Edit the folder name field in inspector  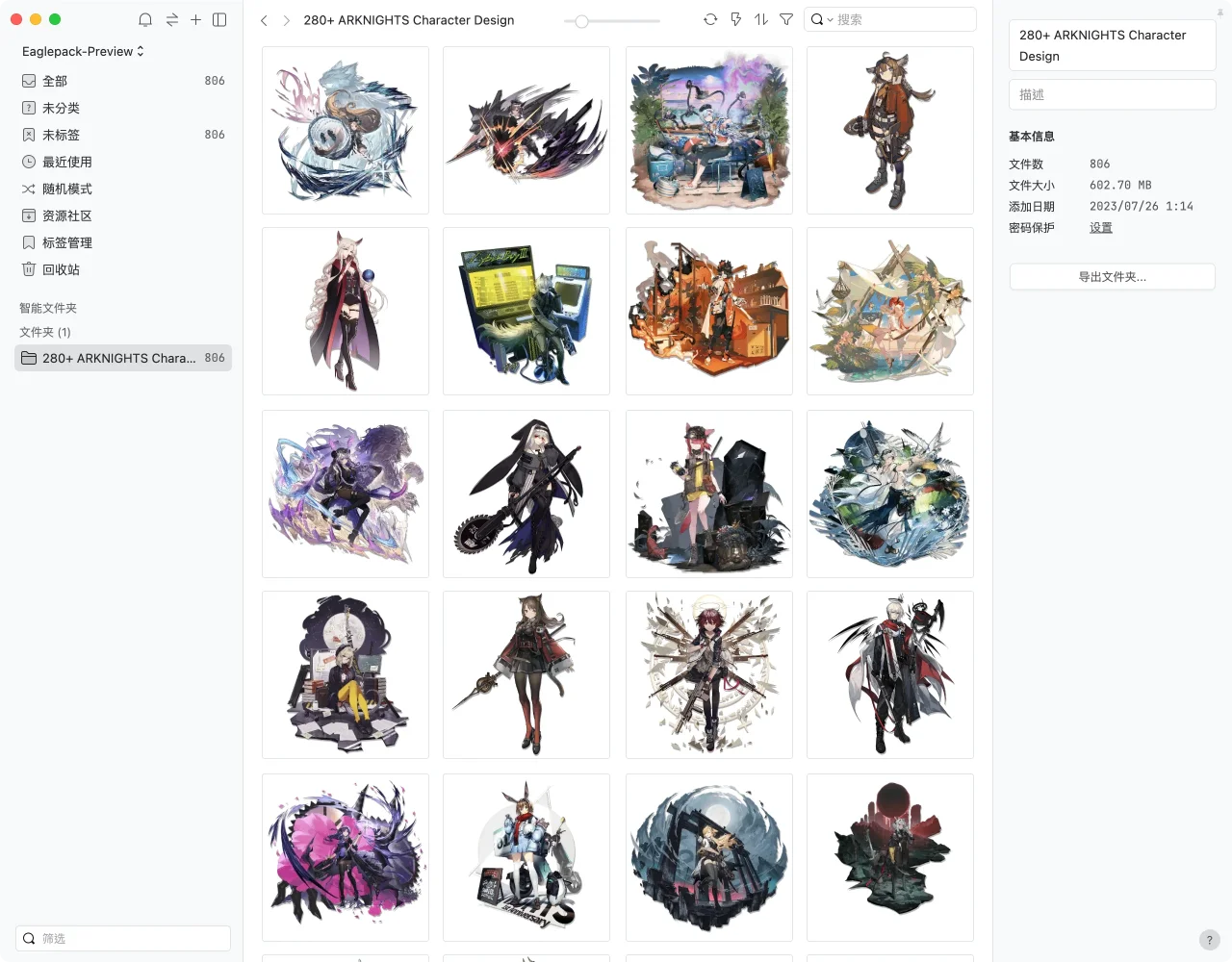1112,45
